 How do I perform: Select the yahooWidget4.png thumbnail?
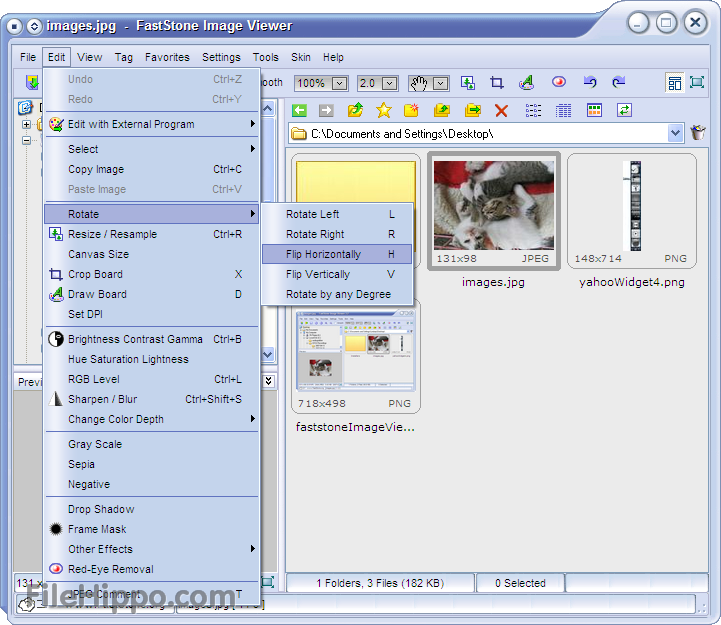point(632,211)
